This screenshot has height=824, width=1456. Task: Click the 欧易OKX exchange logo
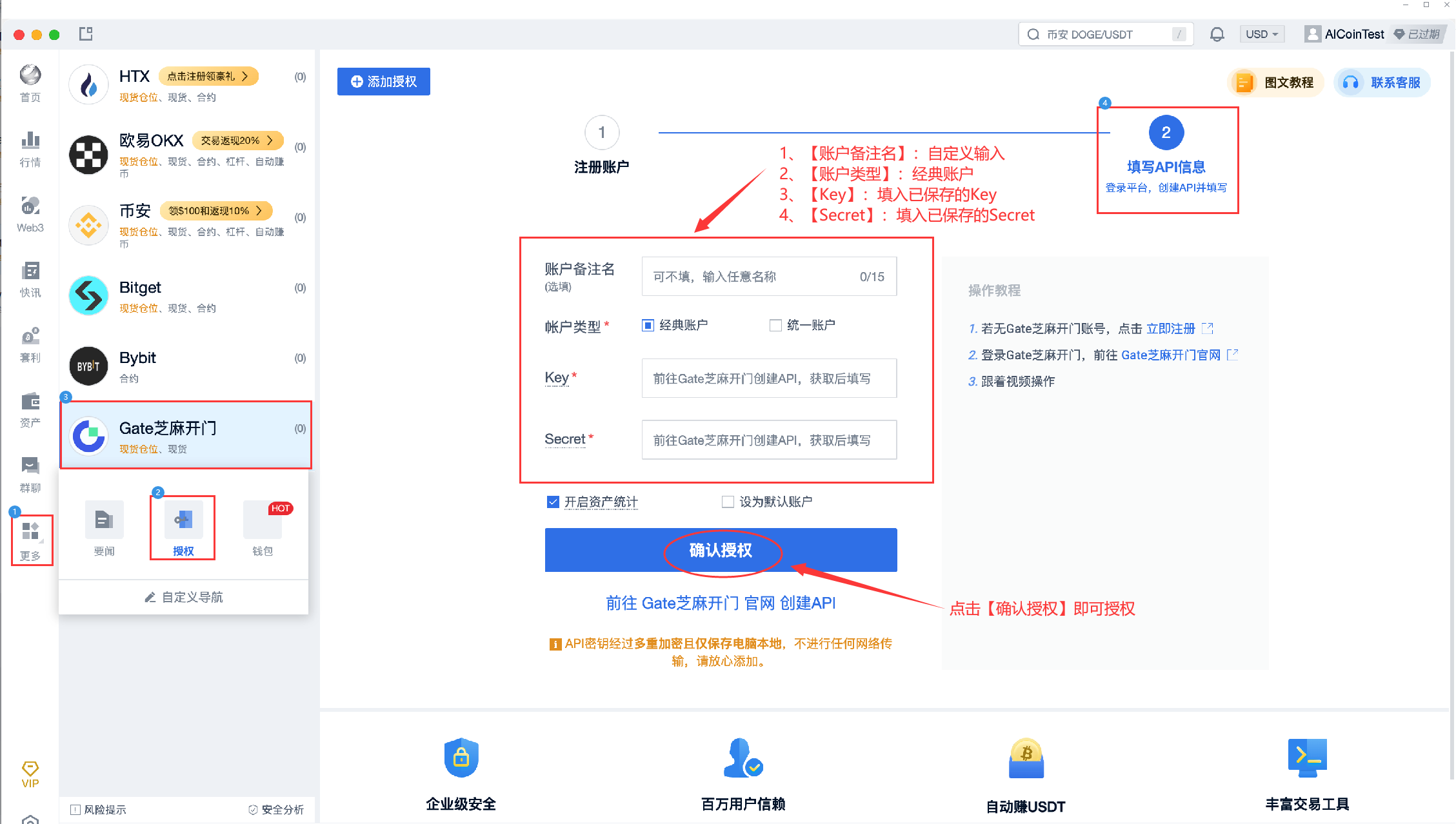click(x=88, y=154)
